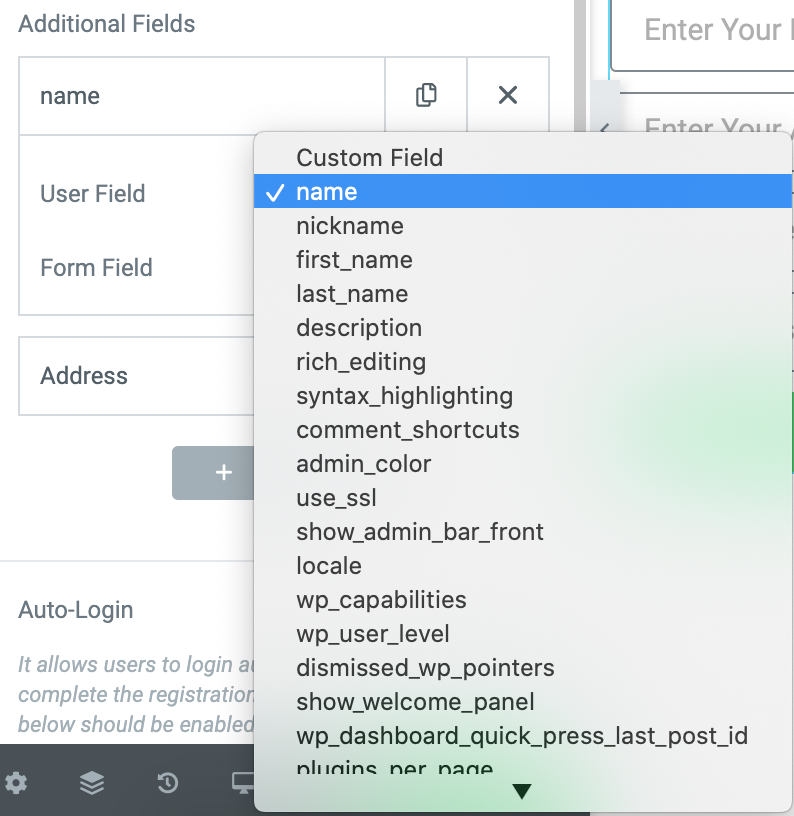This screenshot has width=794, height=816.
Task: Remove the name field item
Action: click(x=508, y=95)
